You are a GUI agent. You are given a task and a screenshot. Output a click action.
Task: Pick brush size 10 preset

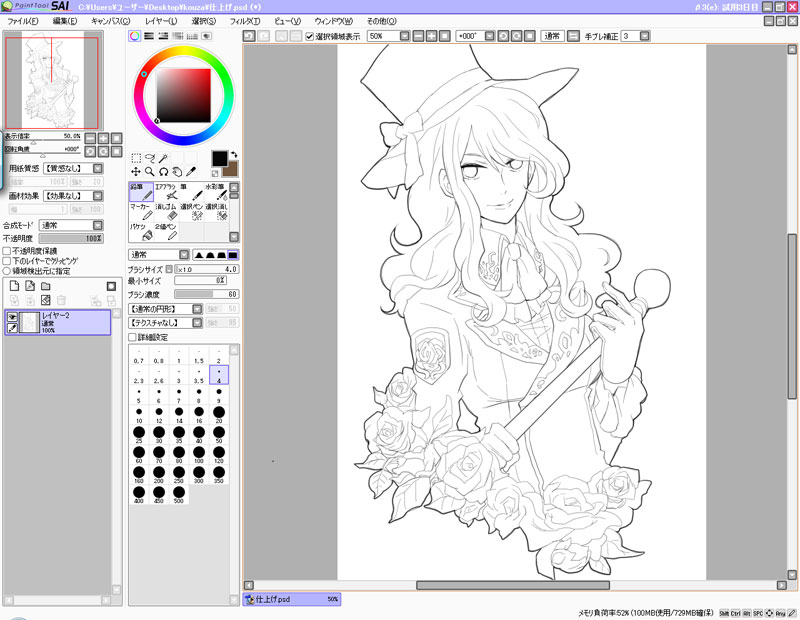(139, 415)
